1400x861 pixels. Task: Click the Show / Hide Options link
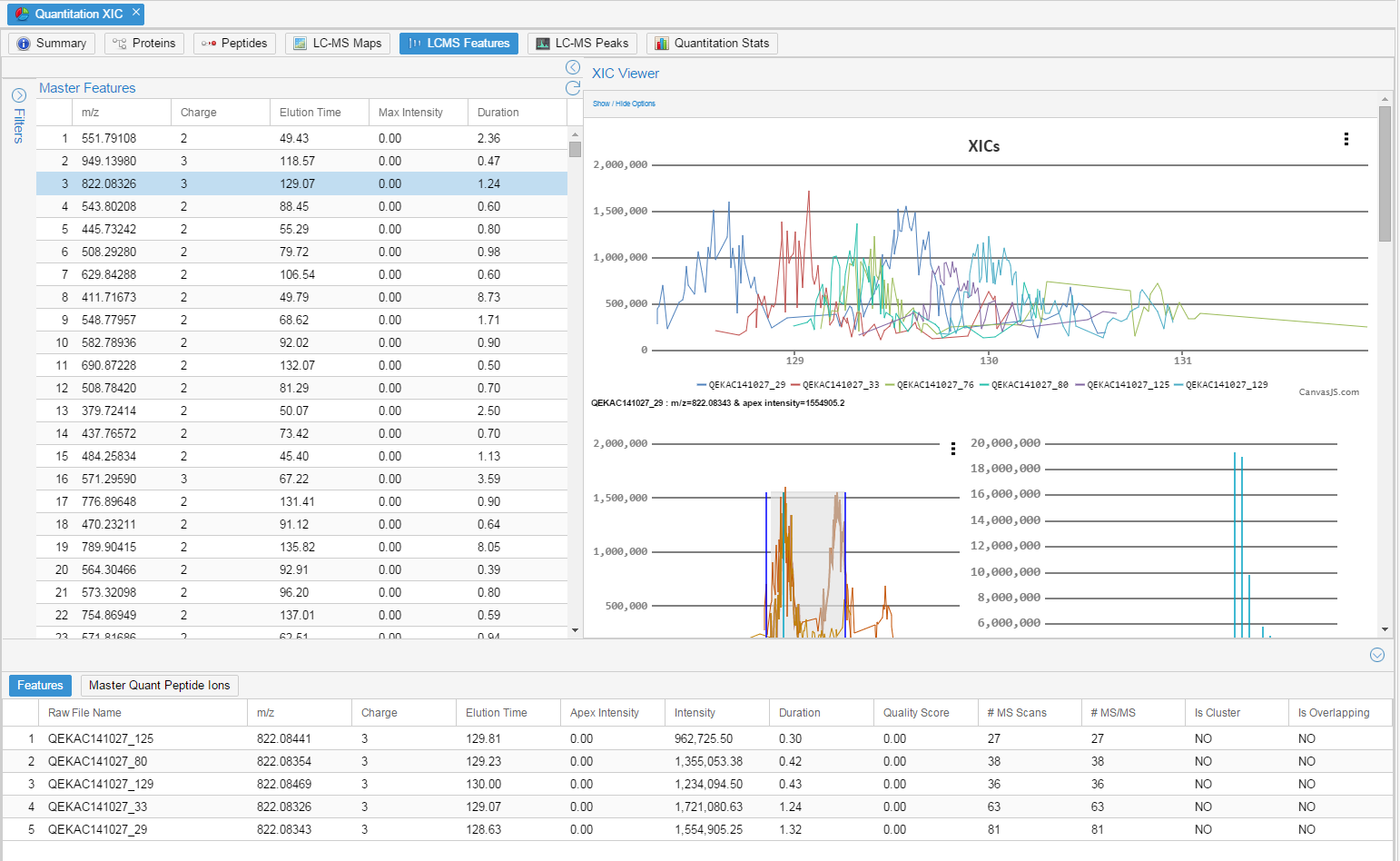click(x=624, y=104)
